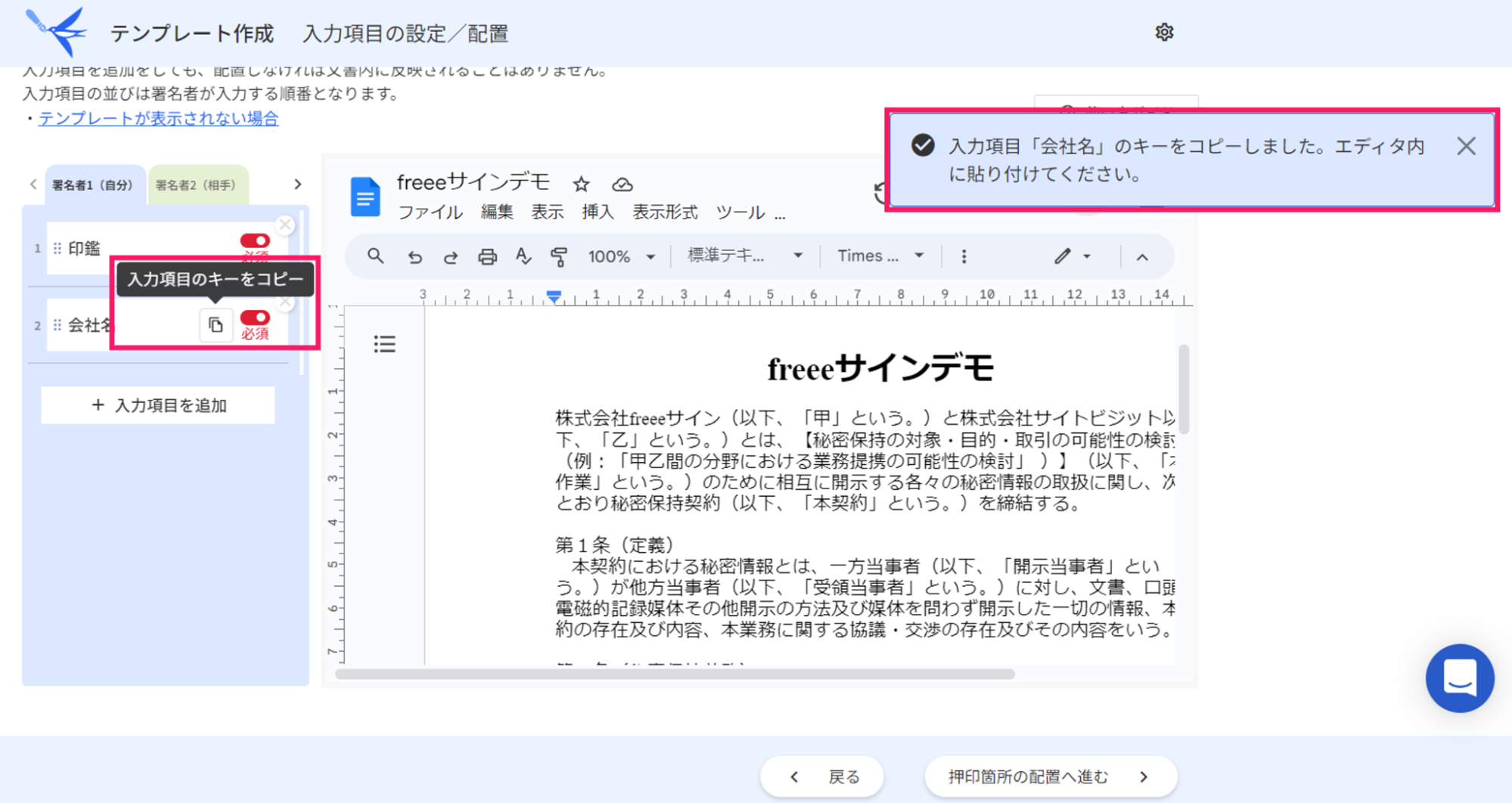Screen dimensions: 1512x803
Task: Select the 印鑑 item label
Action: (x=84, y=248)
